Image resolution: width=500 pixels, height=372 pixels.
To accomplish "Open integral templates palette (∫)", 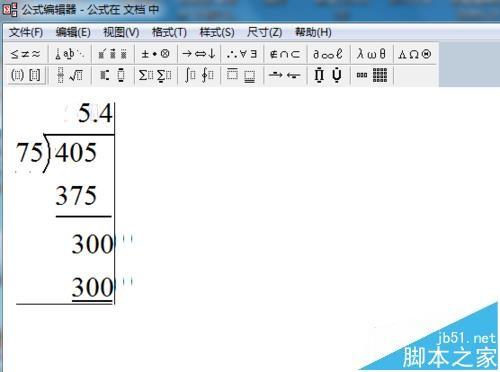I will tap(199, 75).
